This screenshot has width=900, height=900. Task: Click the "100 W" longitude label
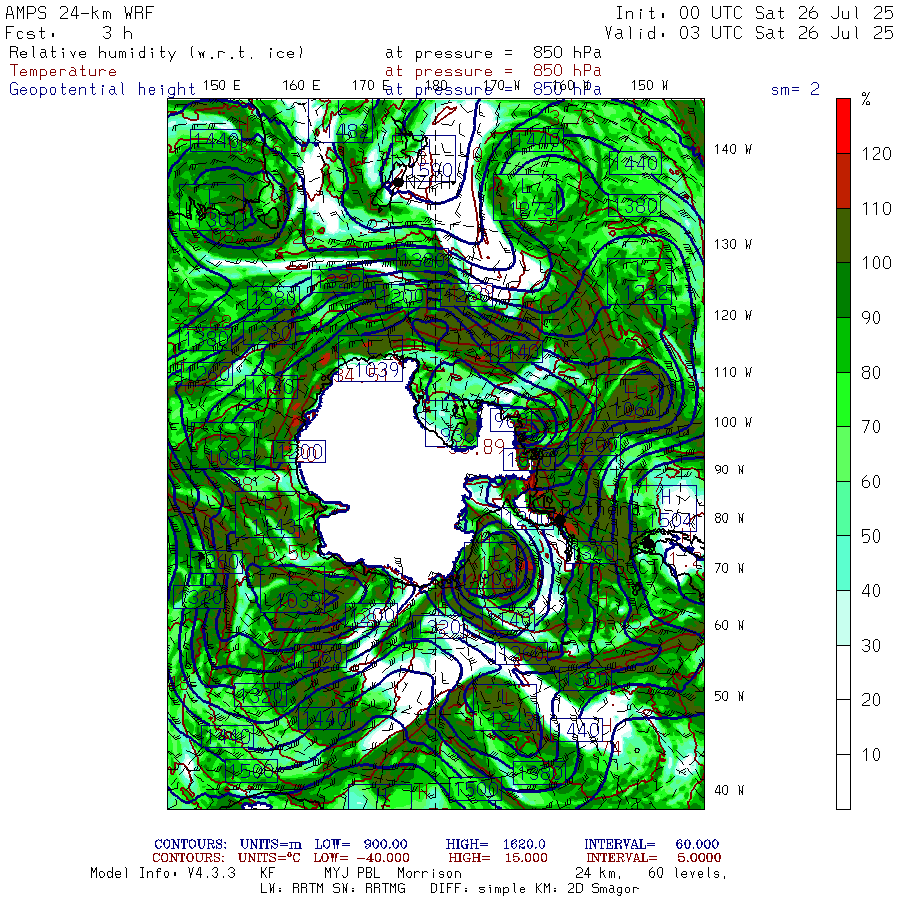coord(732,422)
